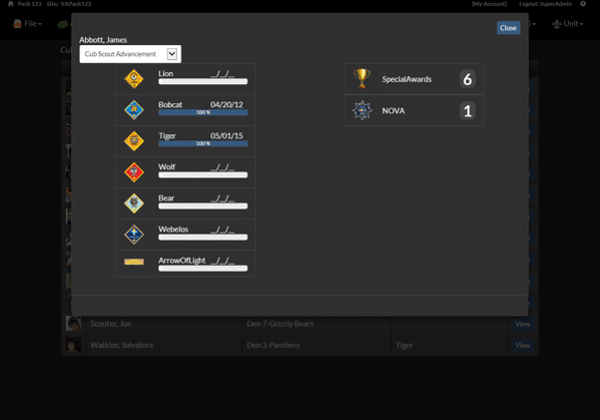Viewport: 600px width, 420px height.
Task: Click the Bobcat rank badge icon
Action: [x=134, y=110]
